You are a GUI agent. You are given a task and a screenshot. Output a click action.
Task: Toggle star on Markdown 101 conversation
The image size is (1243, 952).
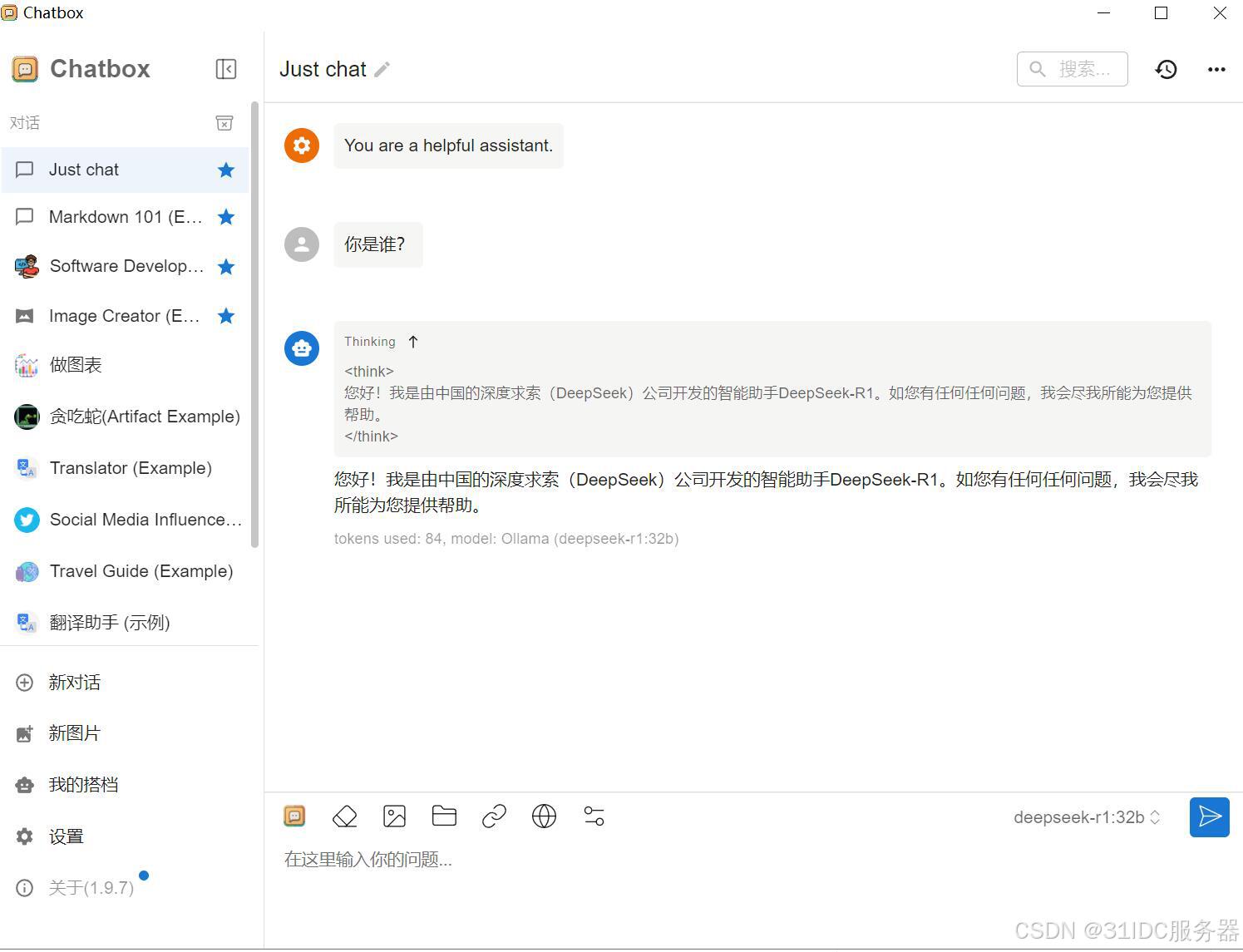pyautogui.click(x=226, y=217)
